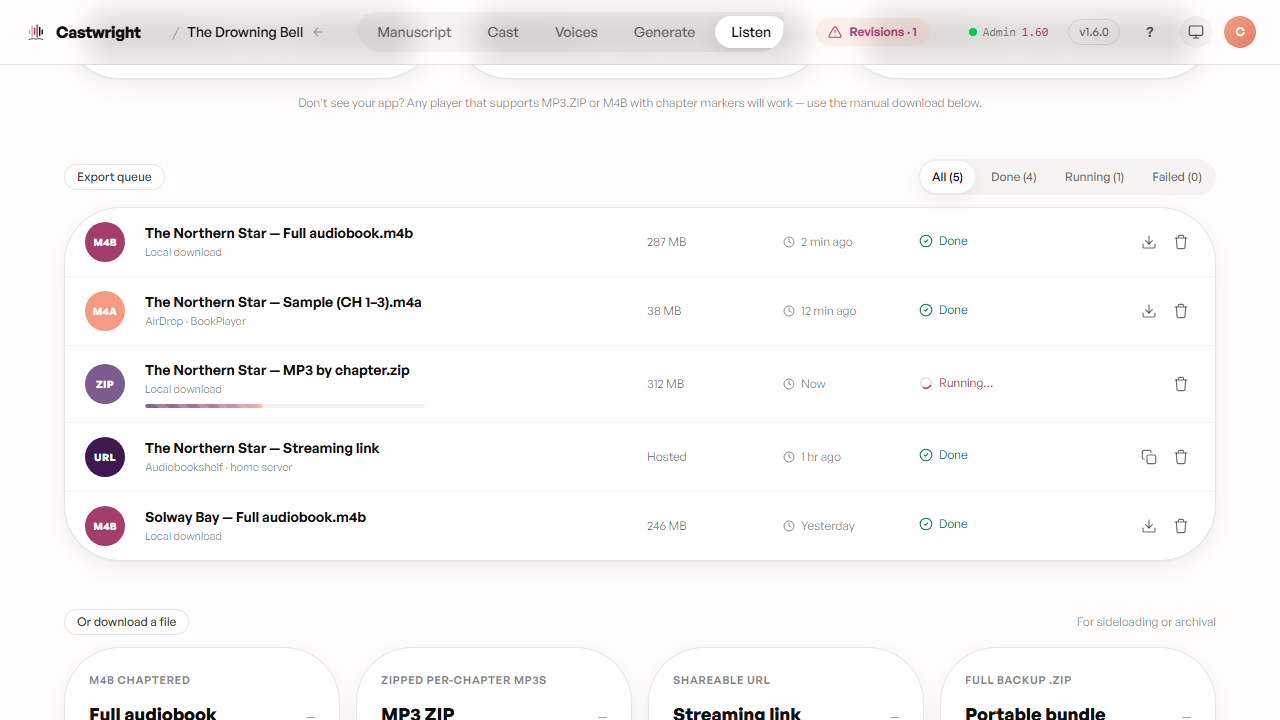Download The Northern Star Sample (CH 1–3).m4a

[x=1149, y=311]
